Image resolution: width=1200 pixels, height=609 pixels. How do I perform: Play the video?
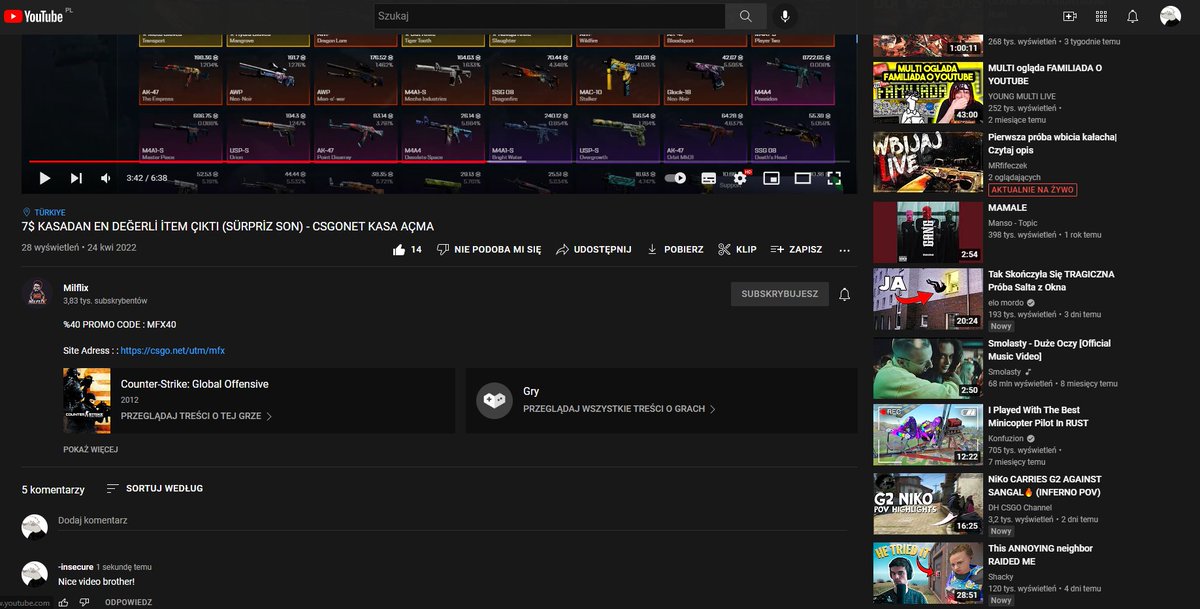pos(44,178)
